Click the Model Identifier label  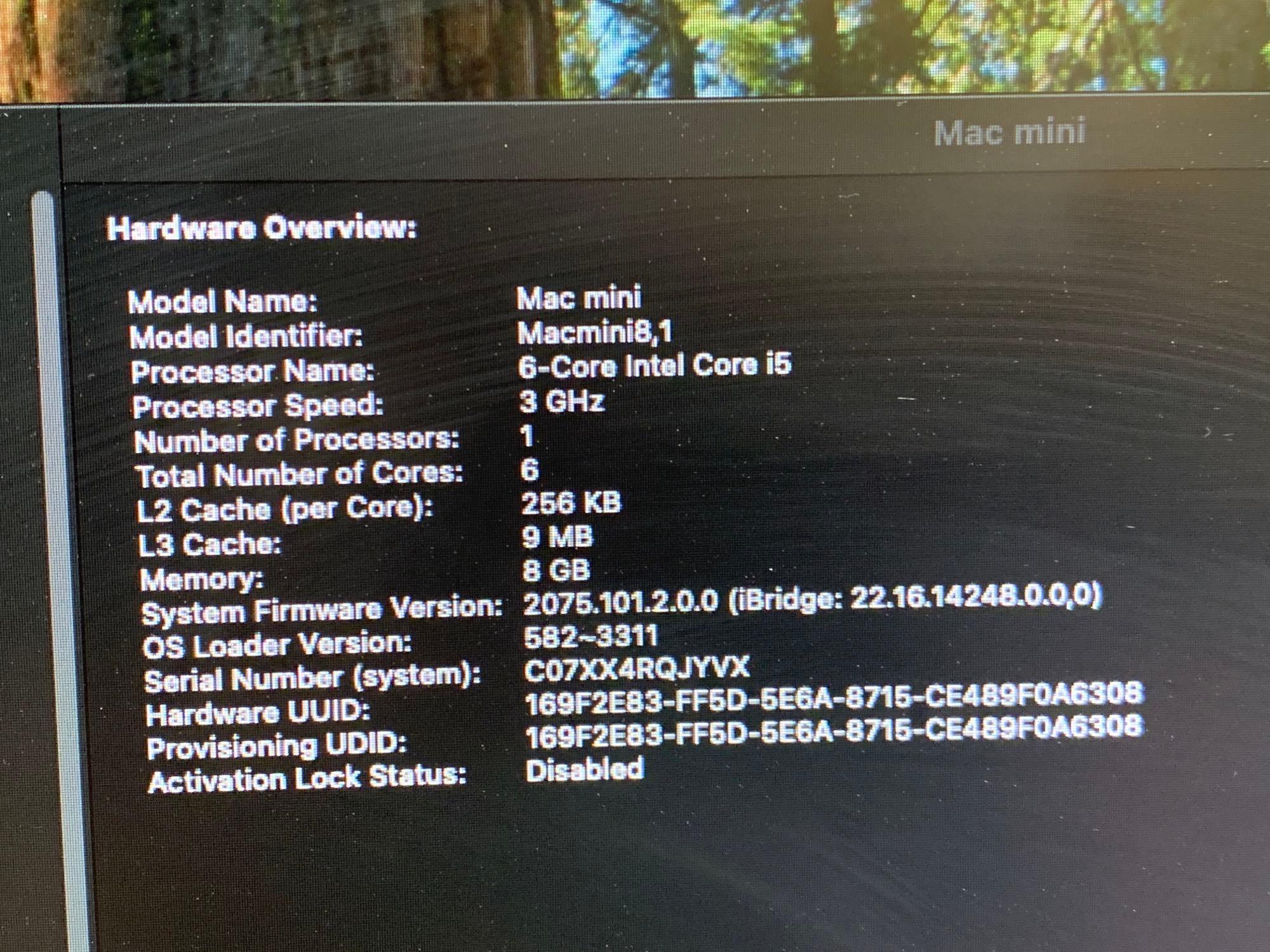click(x=246, y=336)
